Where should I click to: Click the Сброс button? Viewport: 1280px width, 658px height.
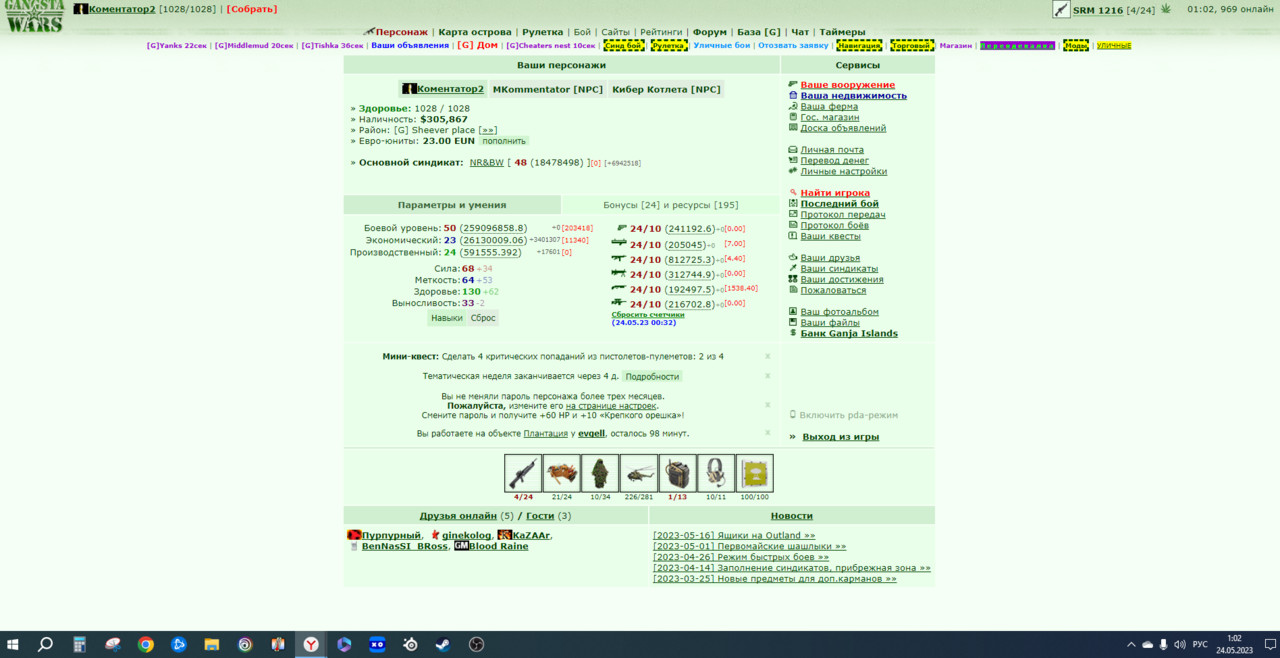pyautogui.click(x=483, y=318)
